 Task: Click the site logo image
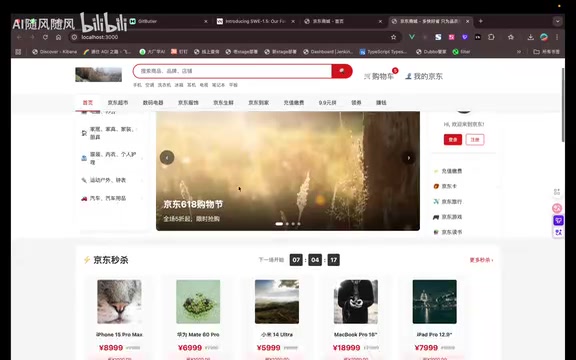tap(98, 75)
